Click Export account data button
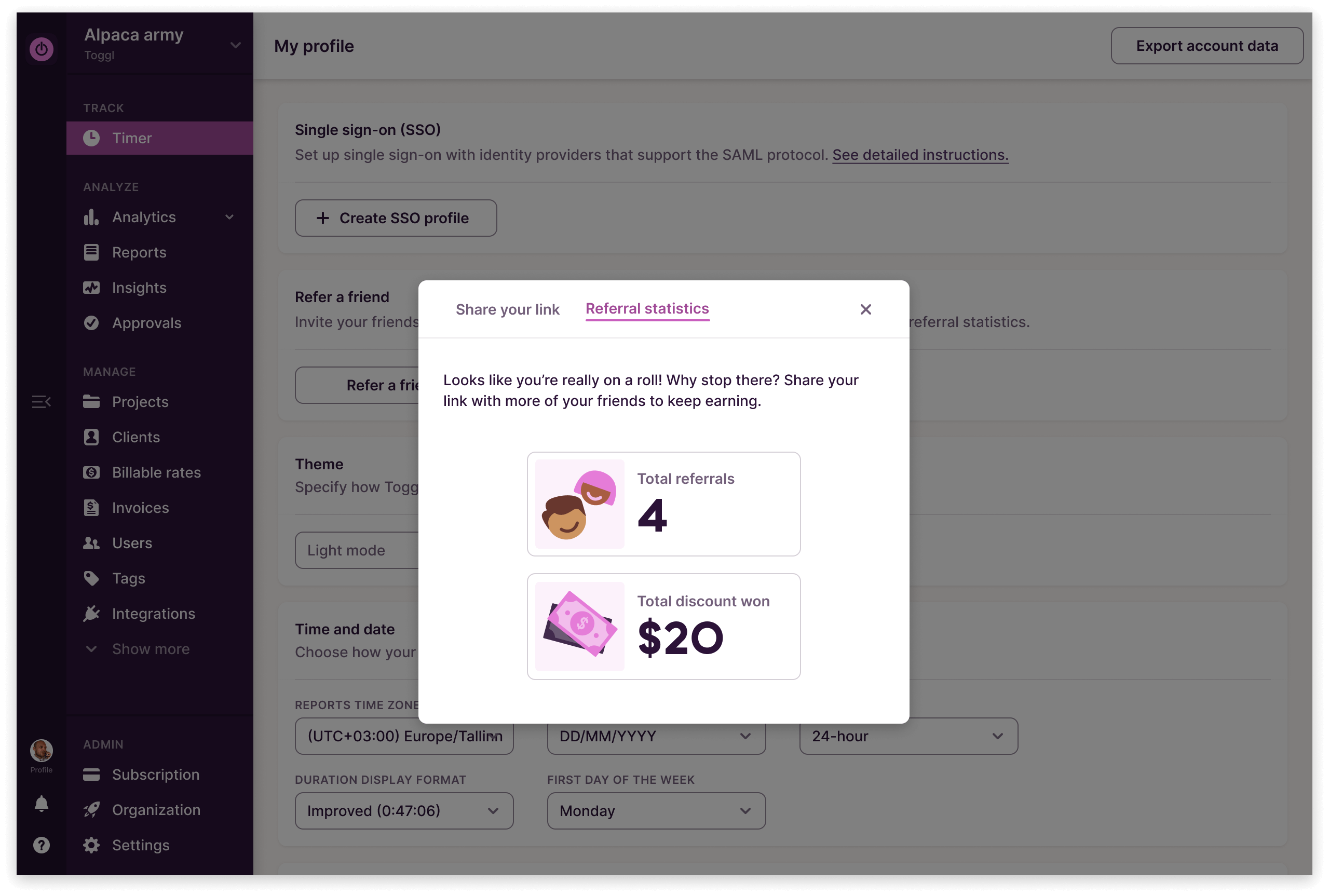This screenshot has width=1329, height=896. [1206, 46]
